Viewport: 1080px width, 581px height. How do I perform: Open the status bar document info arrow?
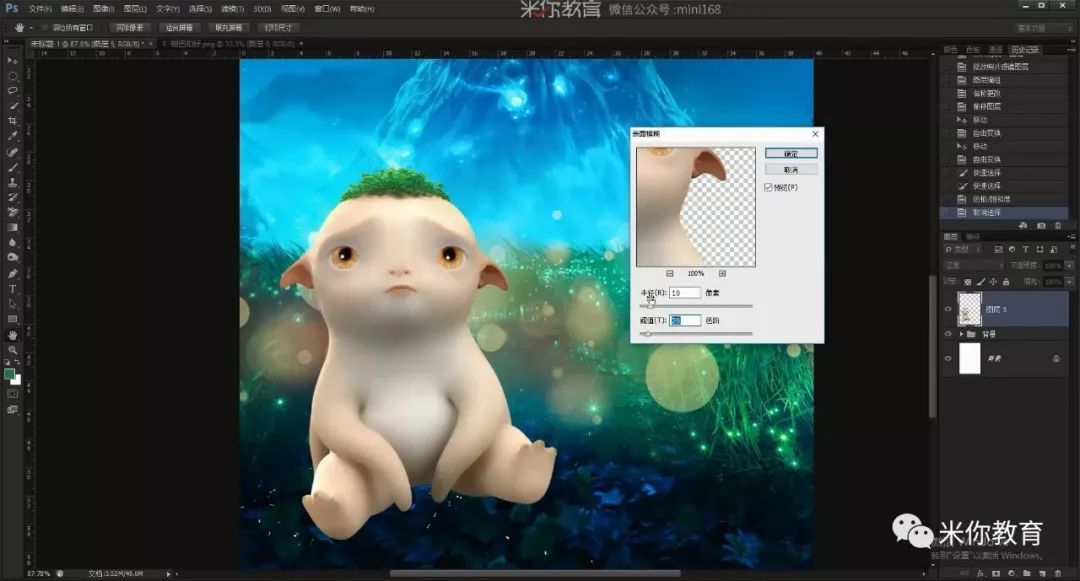coord(168,573)
